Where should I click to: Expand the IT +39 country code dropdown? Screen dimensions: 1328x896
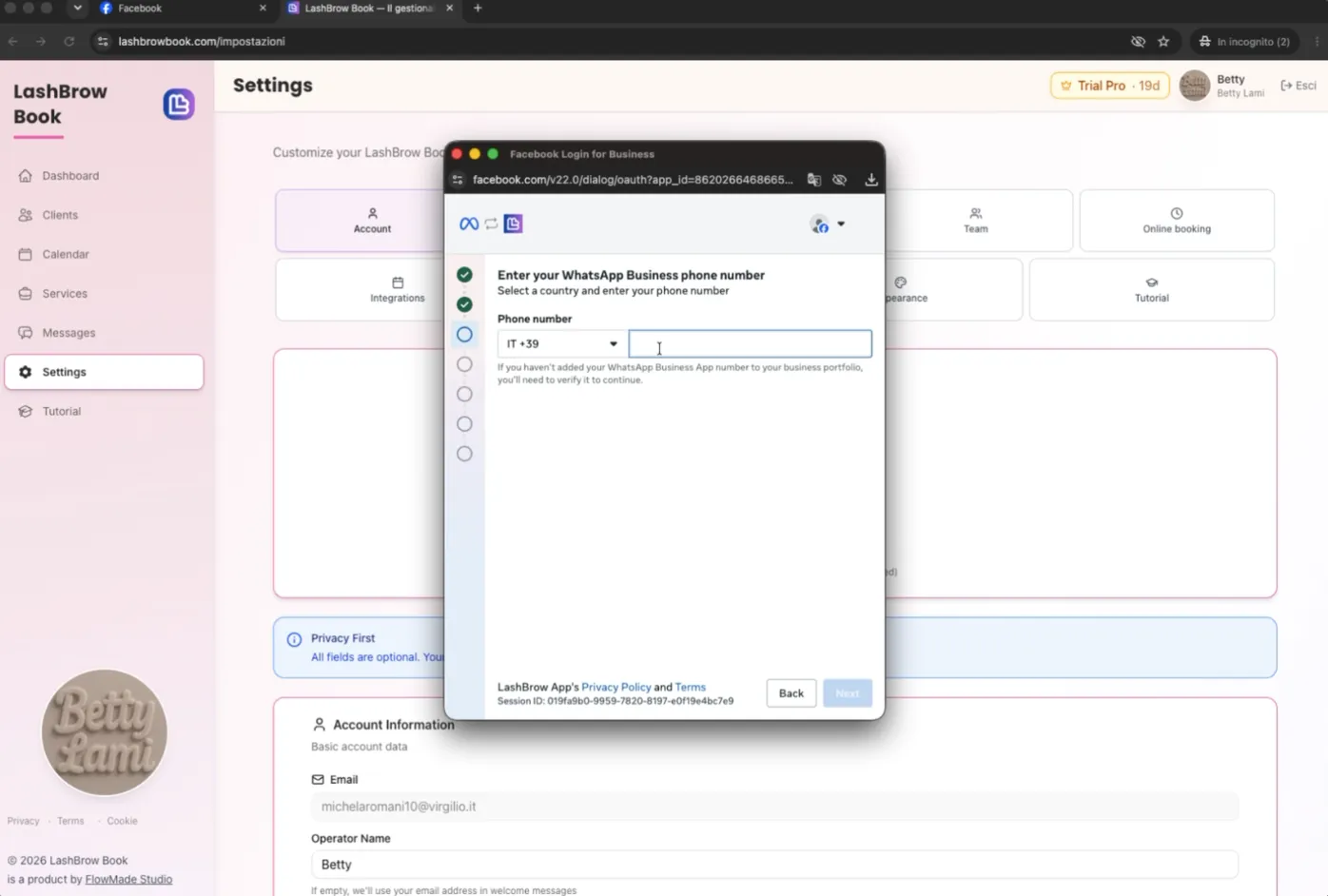pos(561,343)
